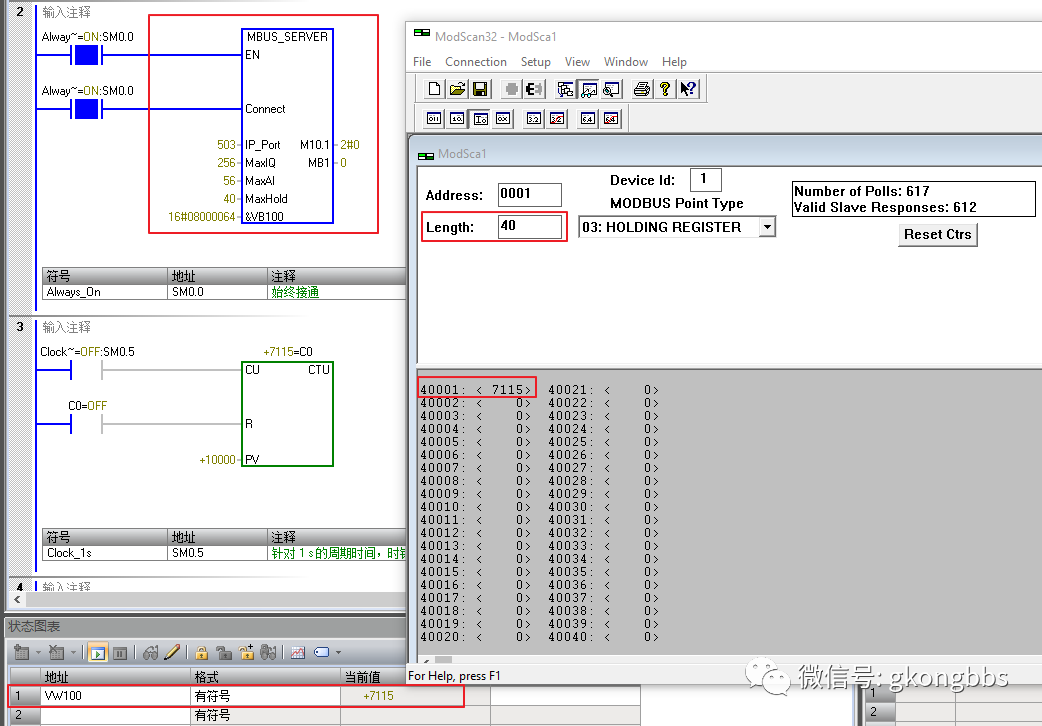Select 32-bit float format icon (3.2)

534,119
